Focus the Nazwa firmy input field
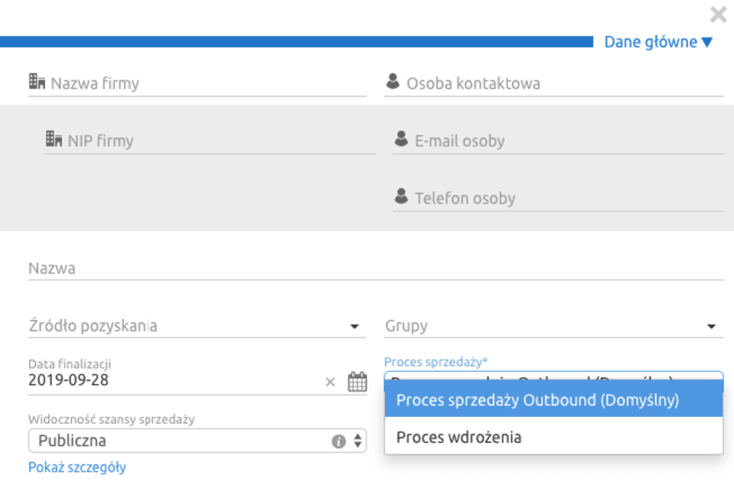 (197, 84)
